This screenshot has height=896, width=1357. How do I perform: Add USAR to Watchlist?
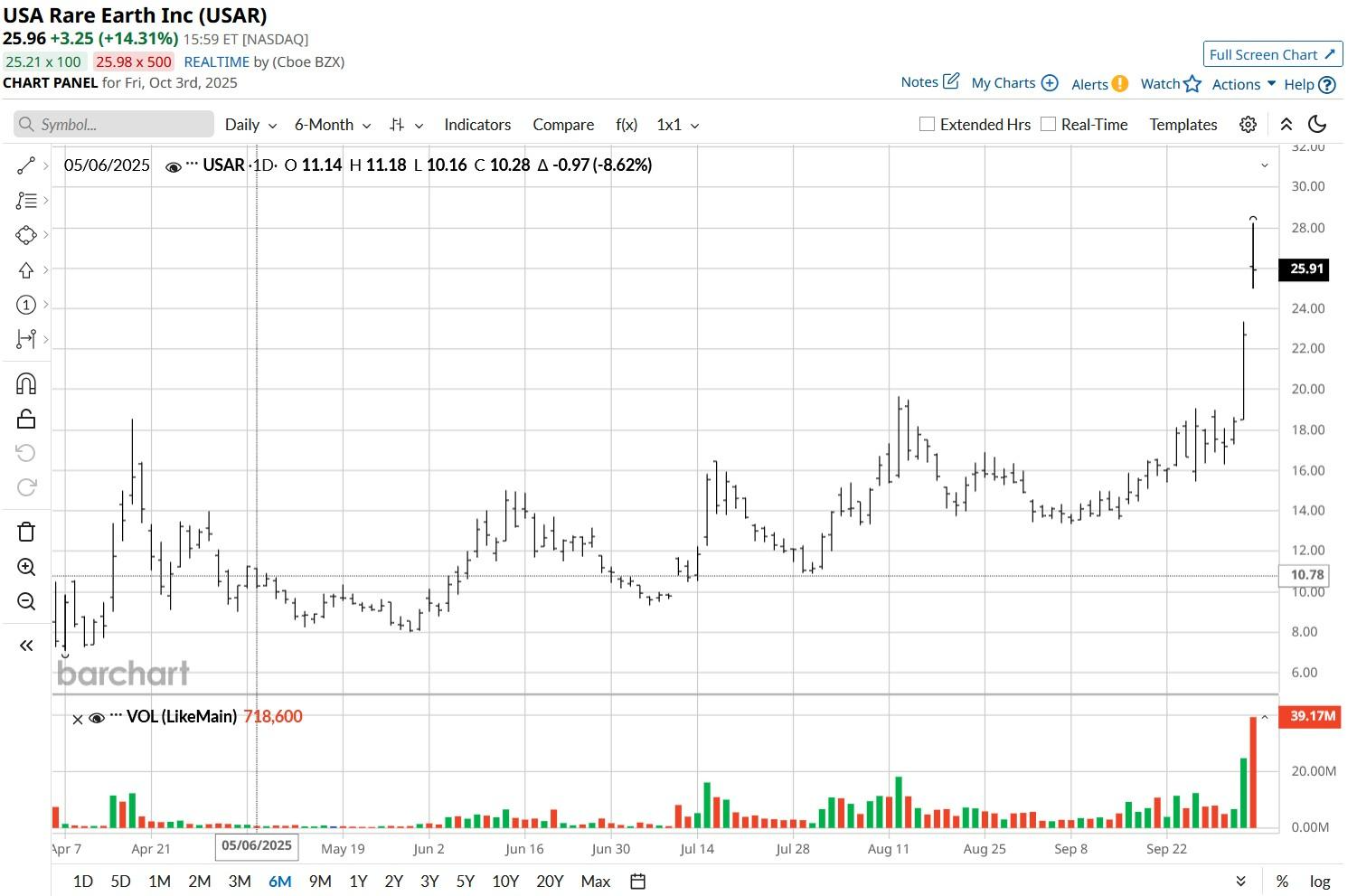(1171, 84)
